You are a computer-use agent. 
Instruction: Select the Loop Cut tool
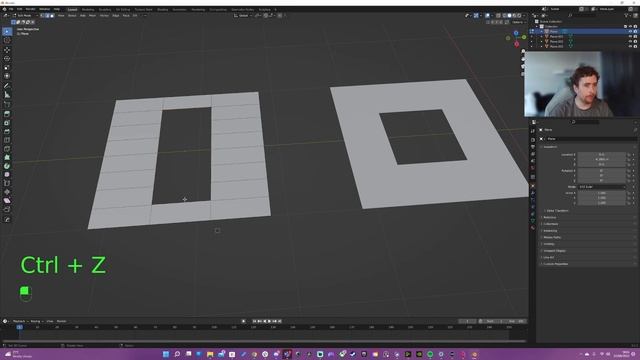[x=7, y=140]
